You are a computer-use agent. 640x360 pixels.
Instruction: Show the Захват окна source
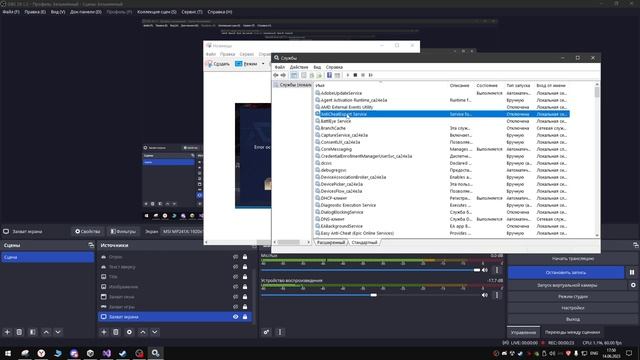click(236, 297)
